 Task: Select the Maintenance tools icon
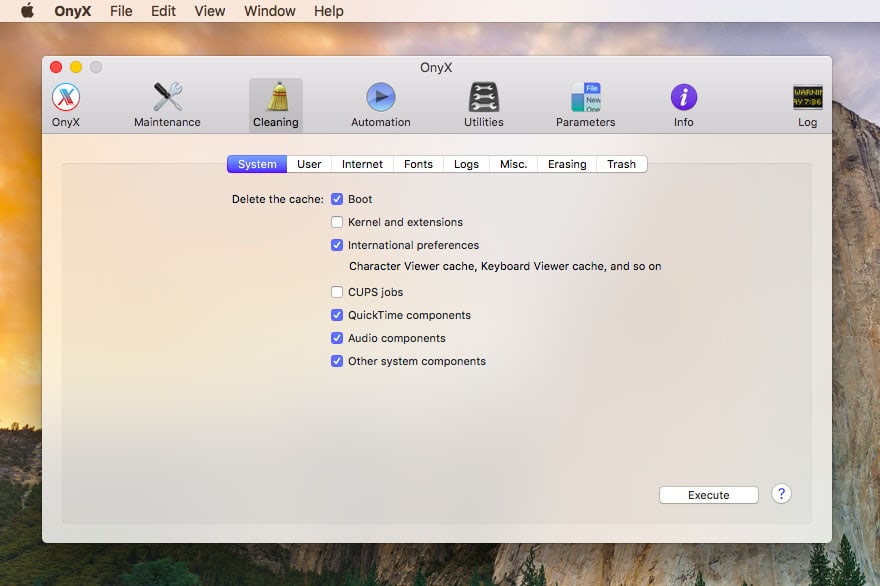(167, 98)
